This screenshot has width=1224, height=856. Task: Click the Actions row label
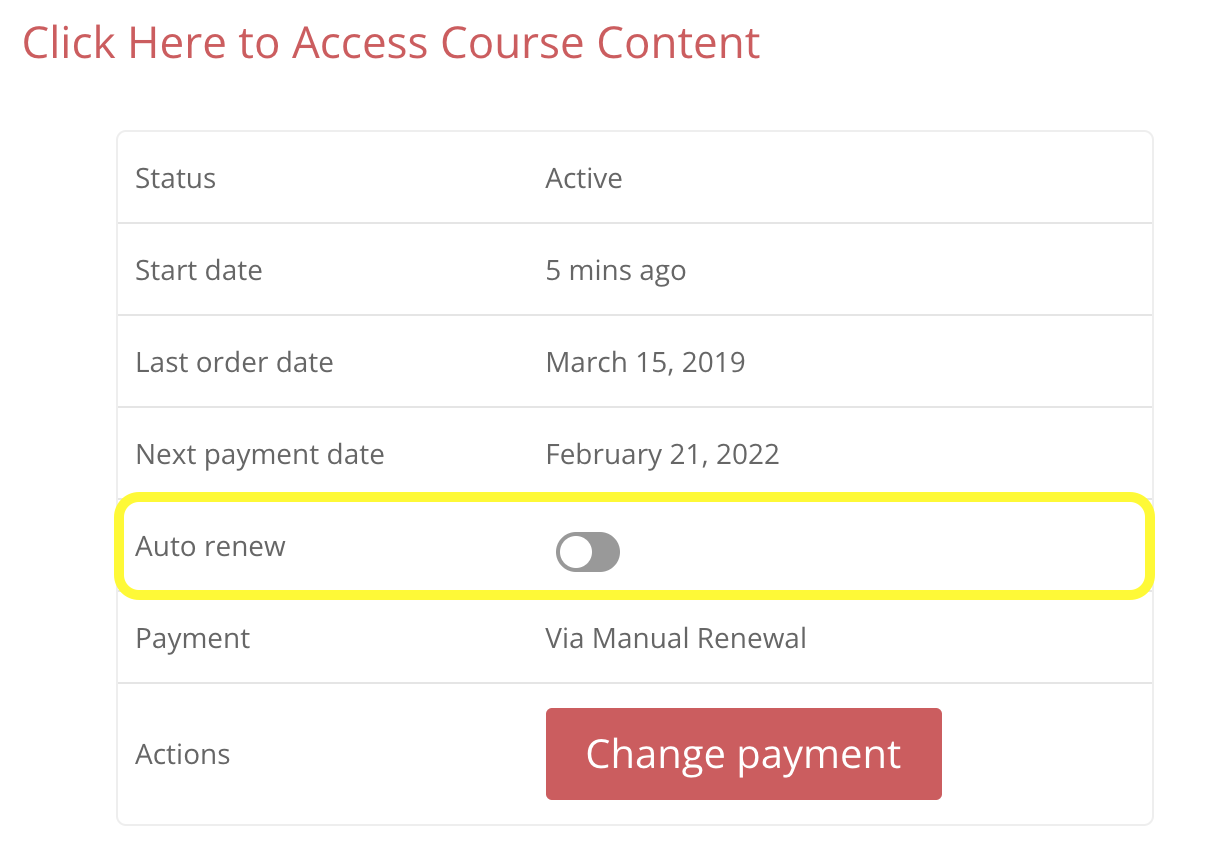183,755
